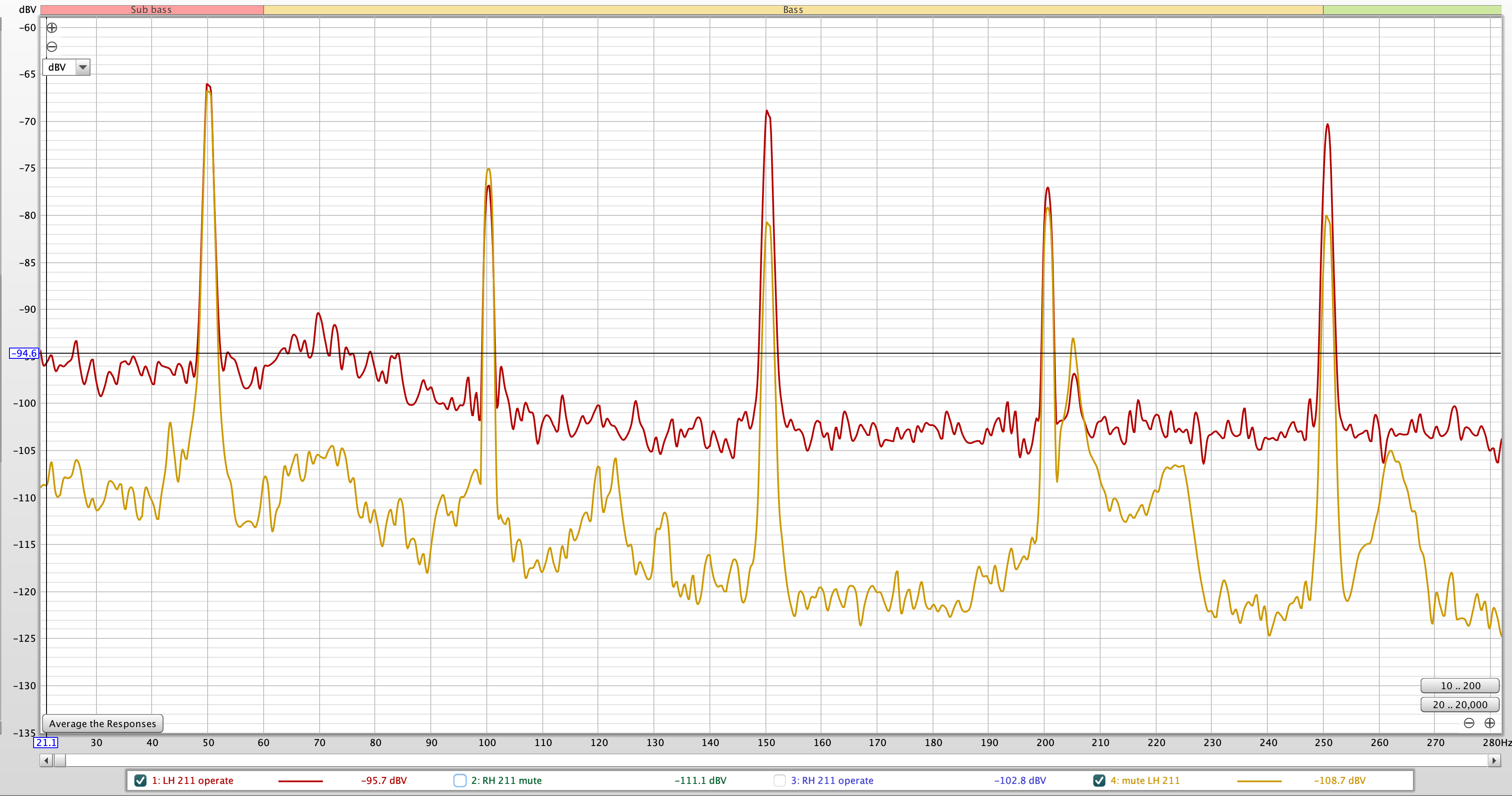
Task: Click the green band segment at top right
Action: coord(1412,9)
